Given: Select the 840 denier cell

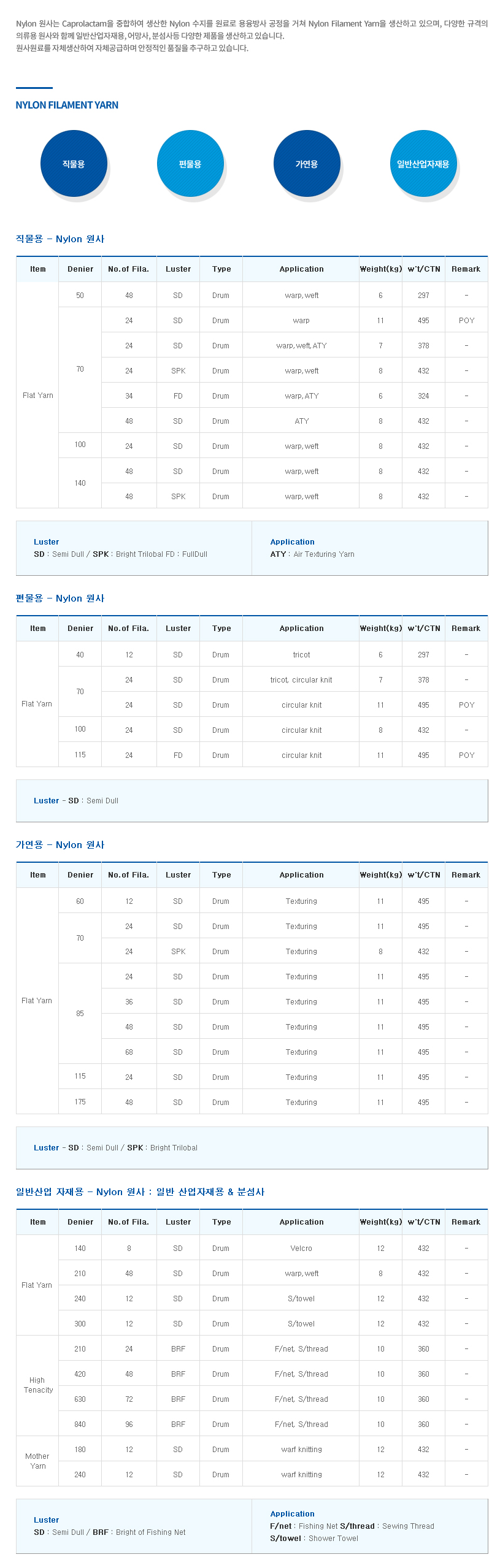Looking at the screenshot, I should (80, 1424).
